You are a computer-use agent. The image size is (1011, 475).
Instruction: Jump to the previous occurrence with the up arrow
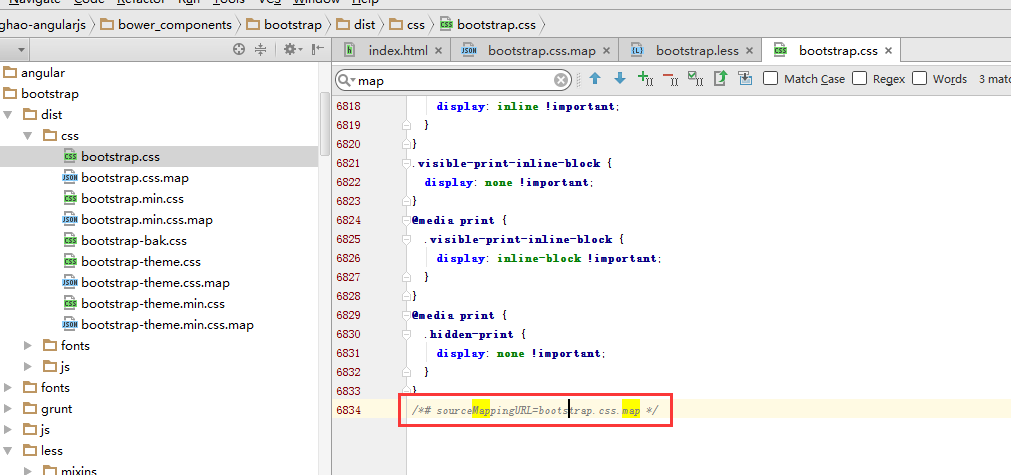point(595,79)
